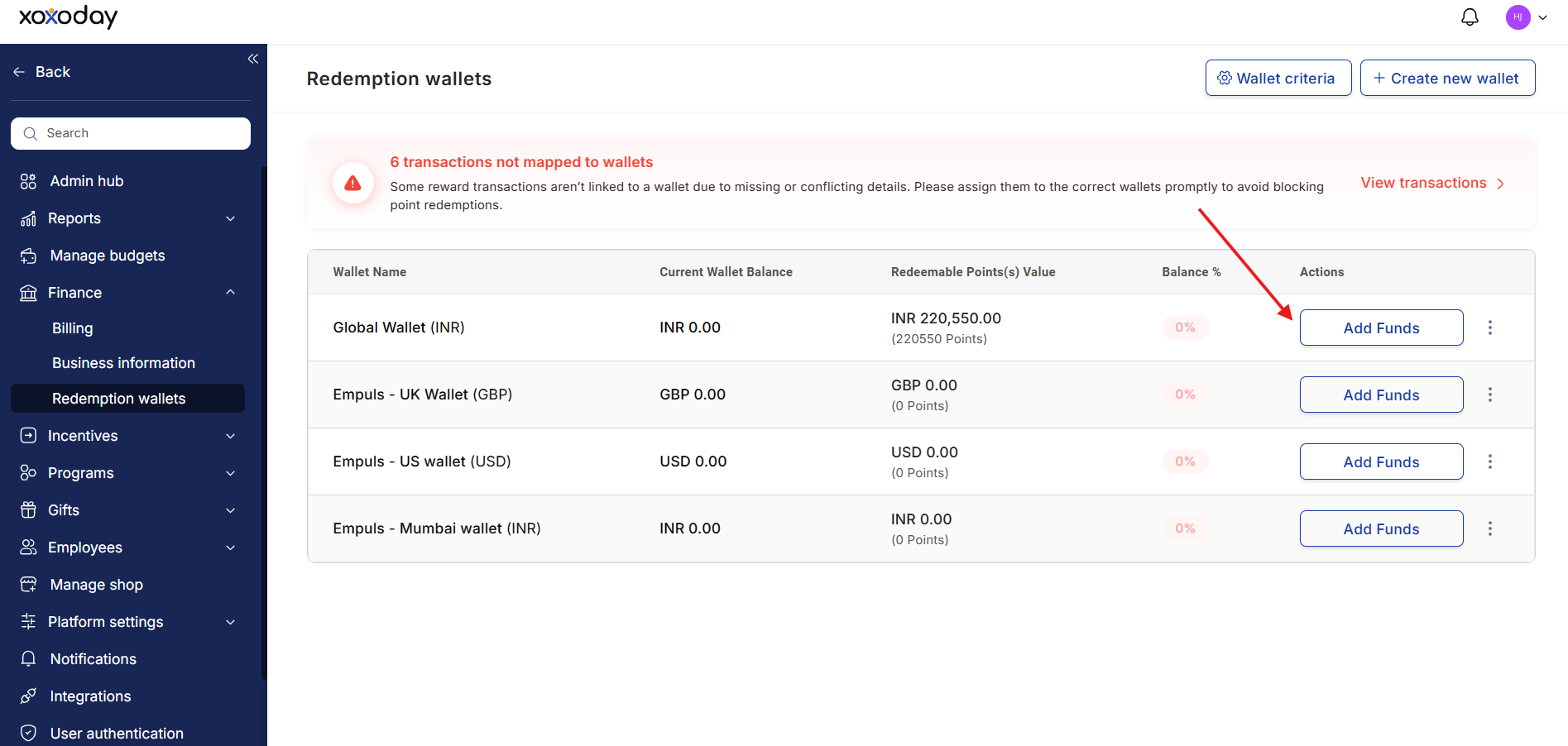Image resolution: width=1568 pixels, height=746 pixels.
Task: Open Admin hub menu item
Action: pos(86,181)
